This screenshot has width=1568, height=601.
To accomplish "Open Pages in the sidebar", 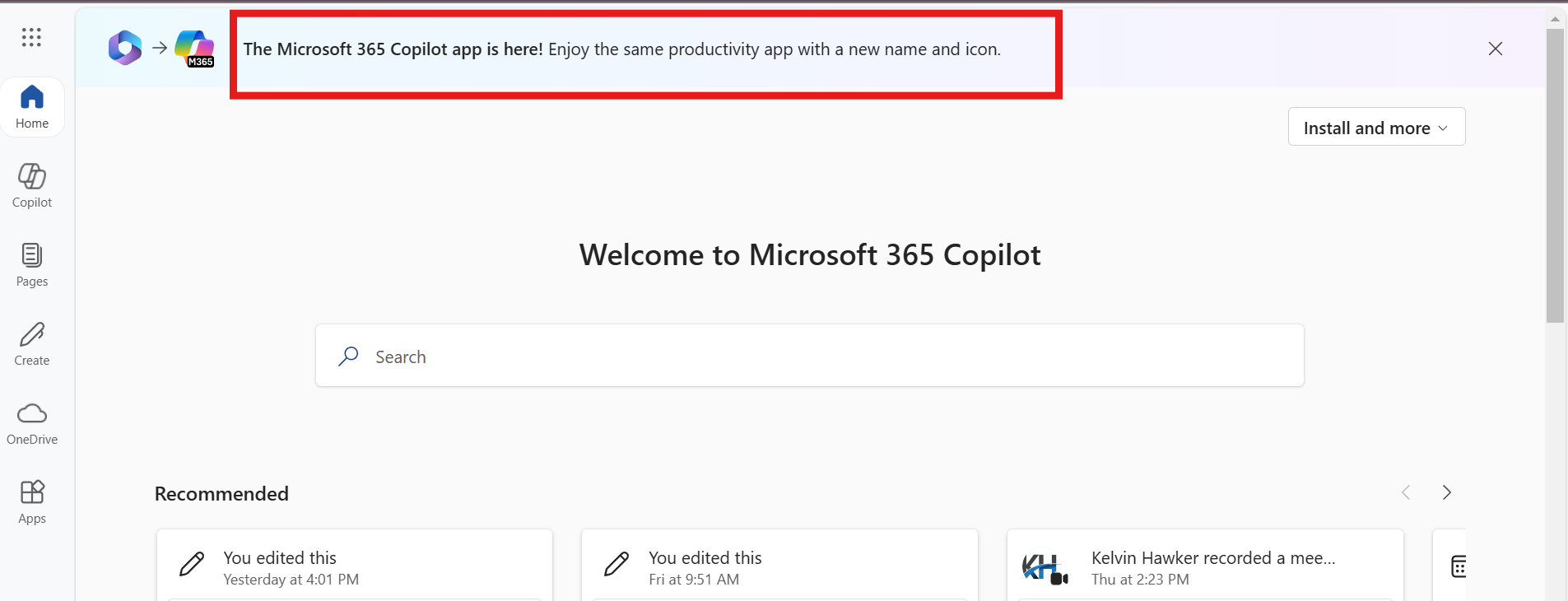I will pos(32,265).
